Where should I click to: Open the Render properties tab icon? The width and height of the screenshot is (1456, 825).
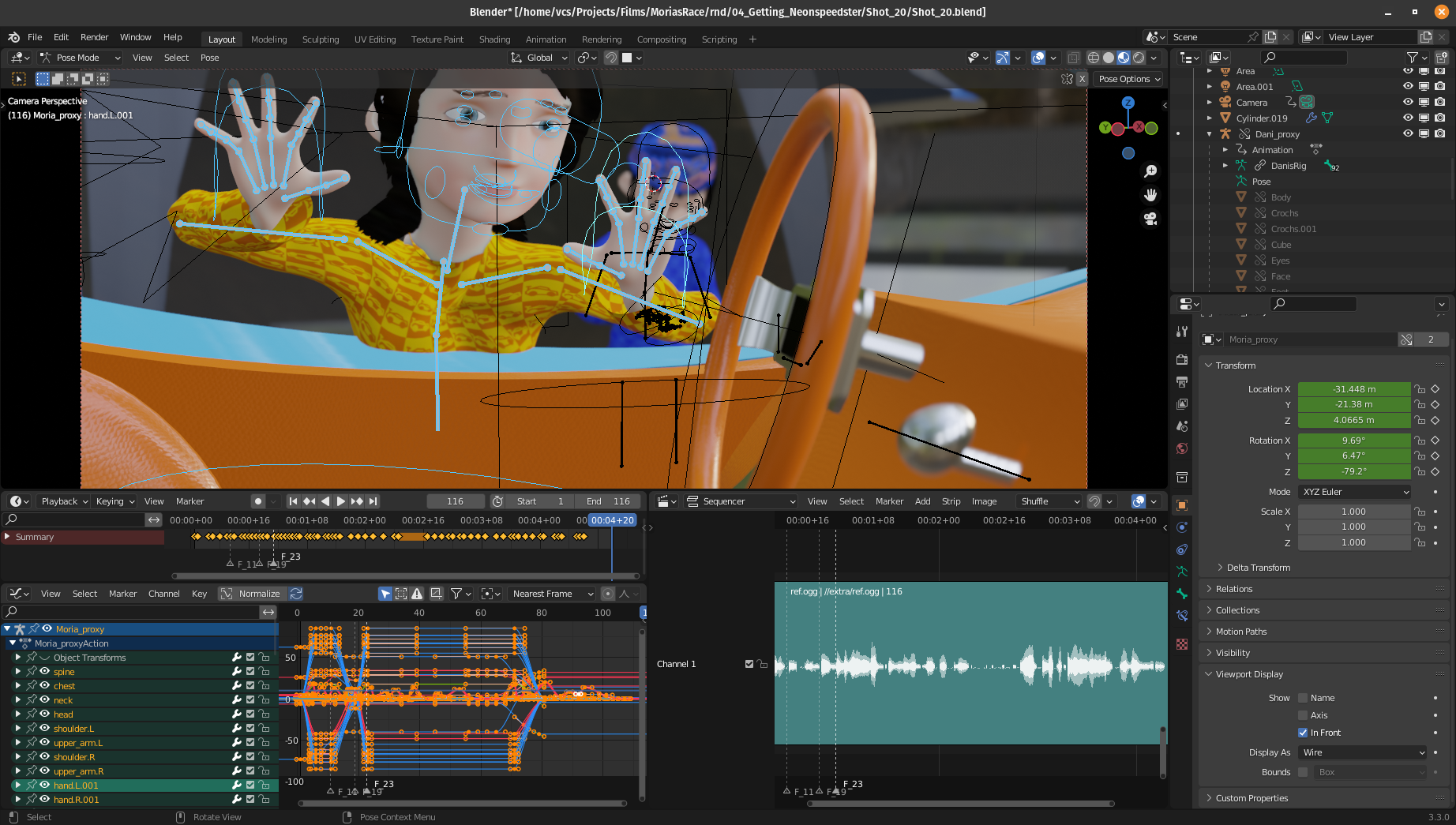pyautogui.click(x=1182, y=359)
